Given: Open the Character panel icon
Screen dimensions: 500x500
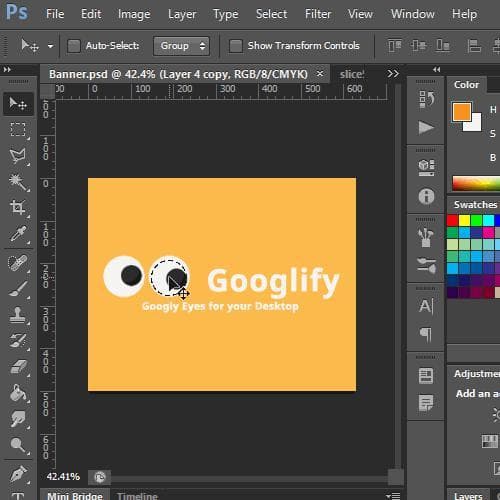Looking at the screenshot, I should (x=426, y=306).
